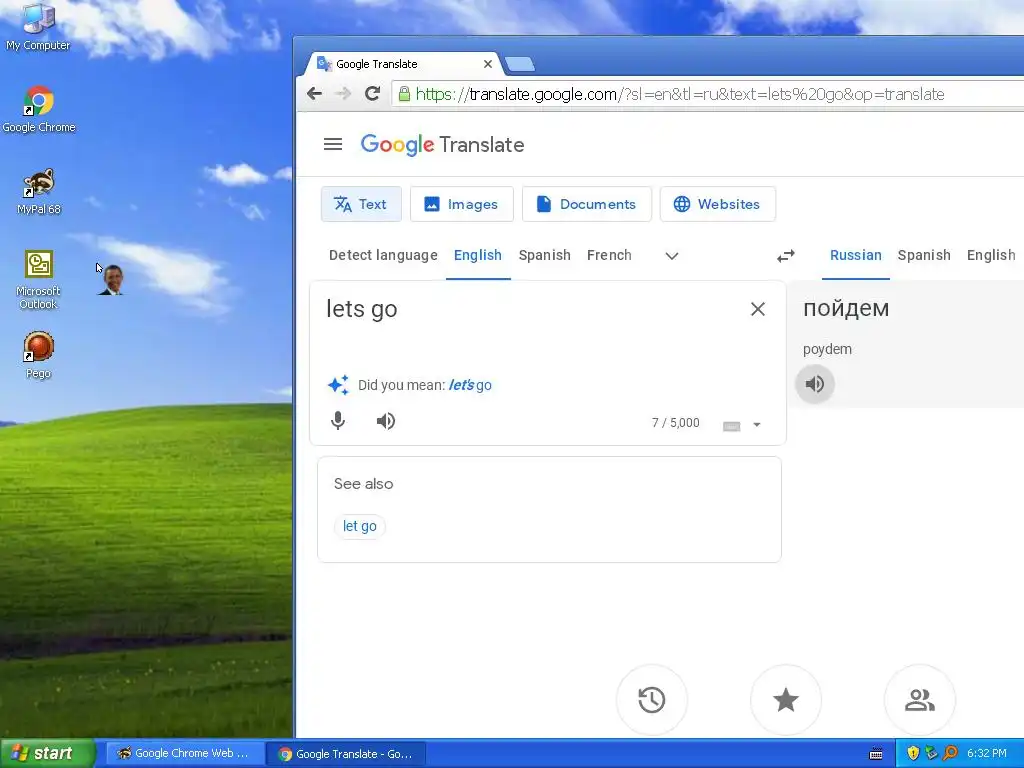Open the Pego desktop shortcut
The height and width of the screenshot is (768, 1024).
pos(39,355)
